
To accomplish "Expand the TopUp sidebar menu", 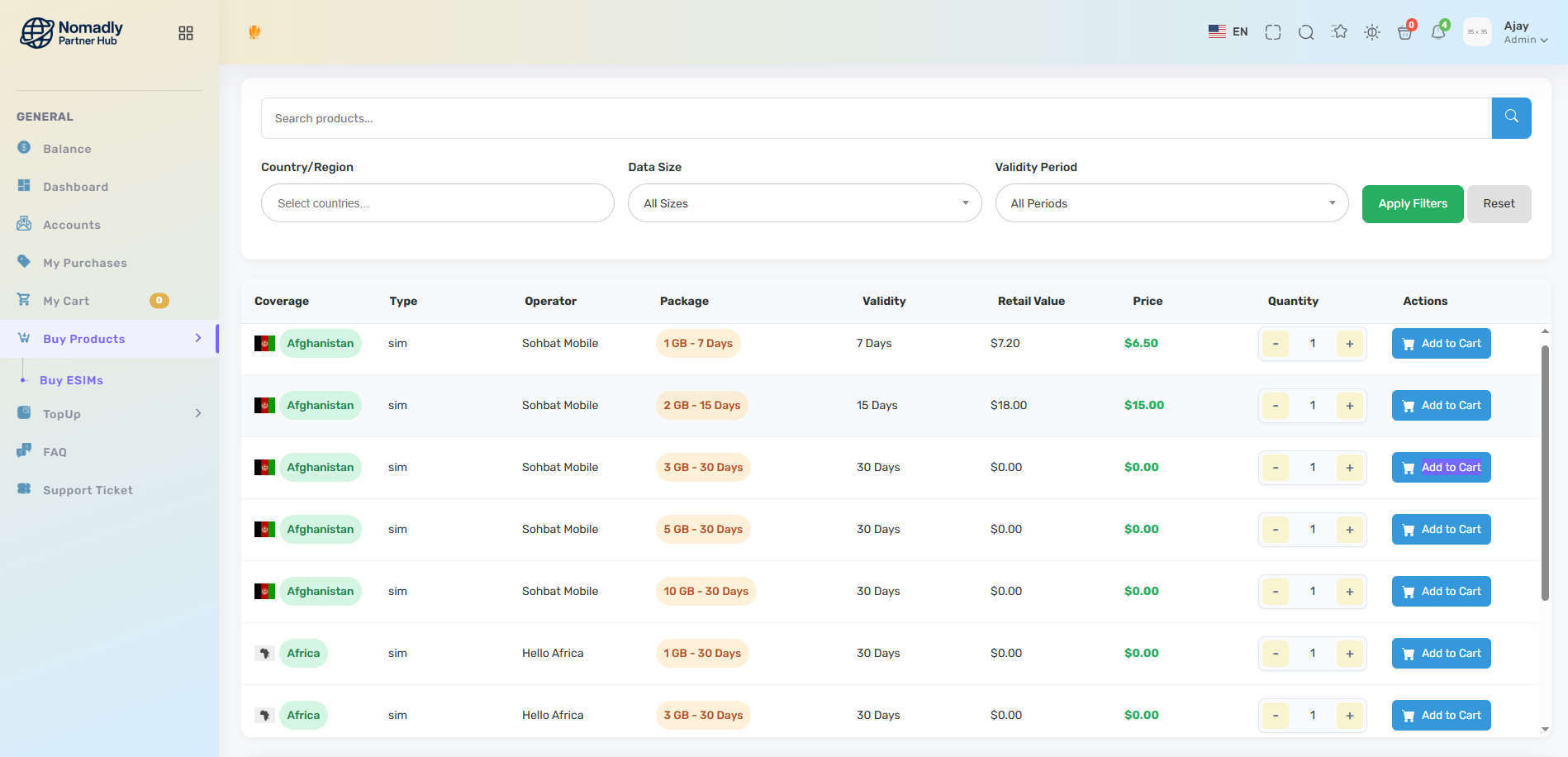I will click(x=110, y=414).
